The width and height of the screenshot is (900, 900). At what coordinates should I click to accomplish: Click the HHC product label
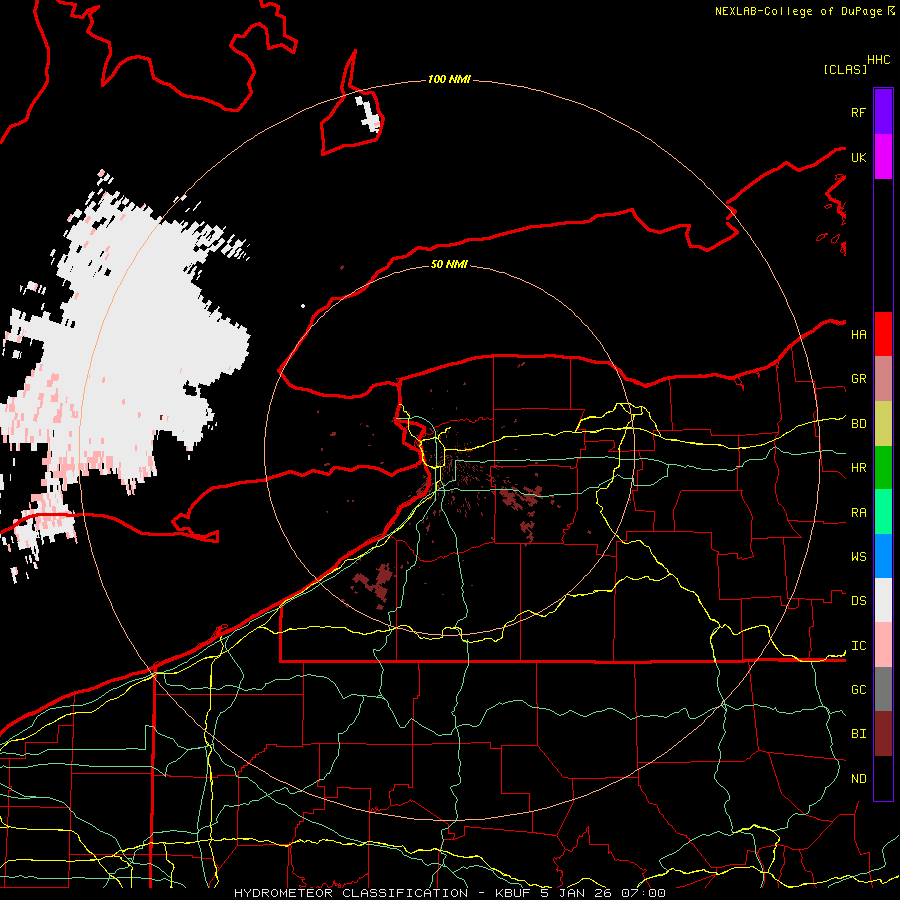pyautogui.click(x=879, y=60)
